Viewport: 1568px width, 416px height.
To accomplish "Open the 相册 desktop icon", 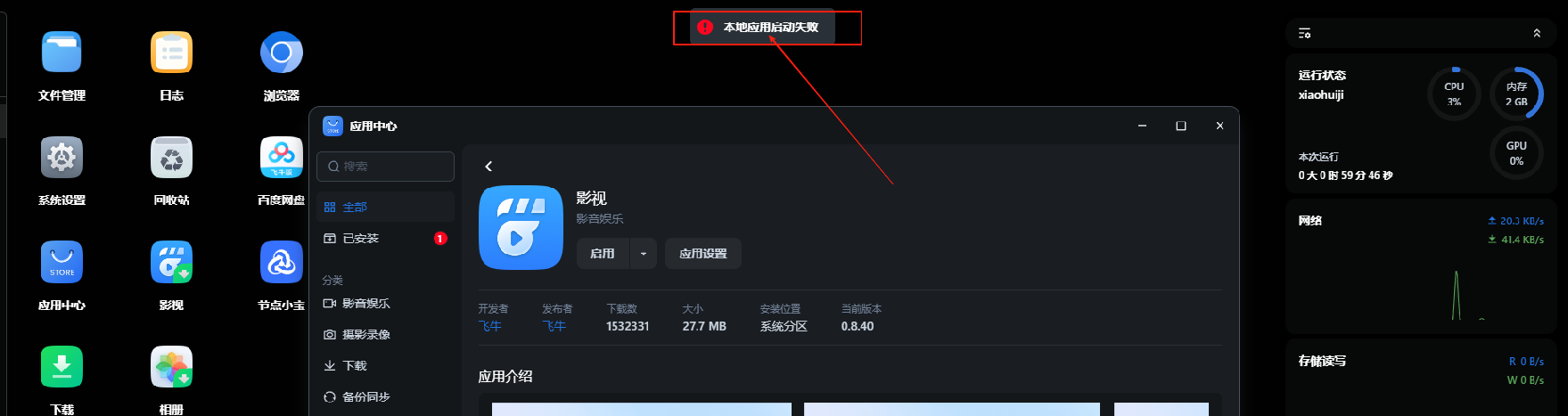I will [171, 367].
